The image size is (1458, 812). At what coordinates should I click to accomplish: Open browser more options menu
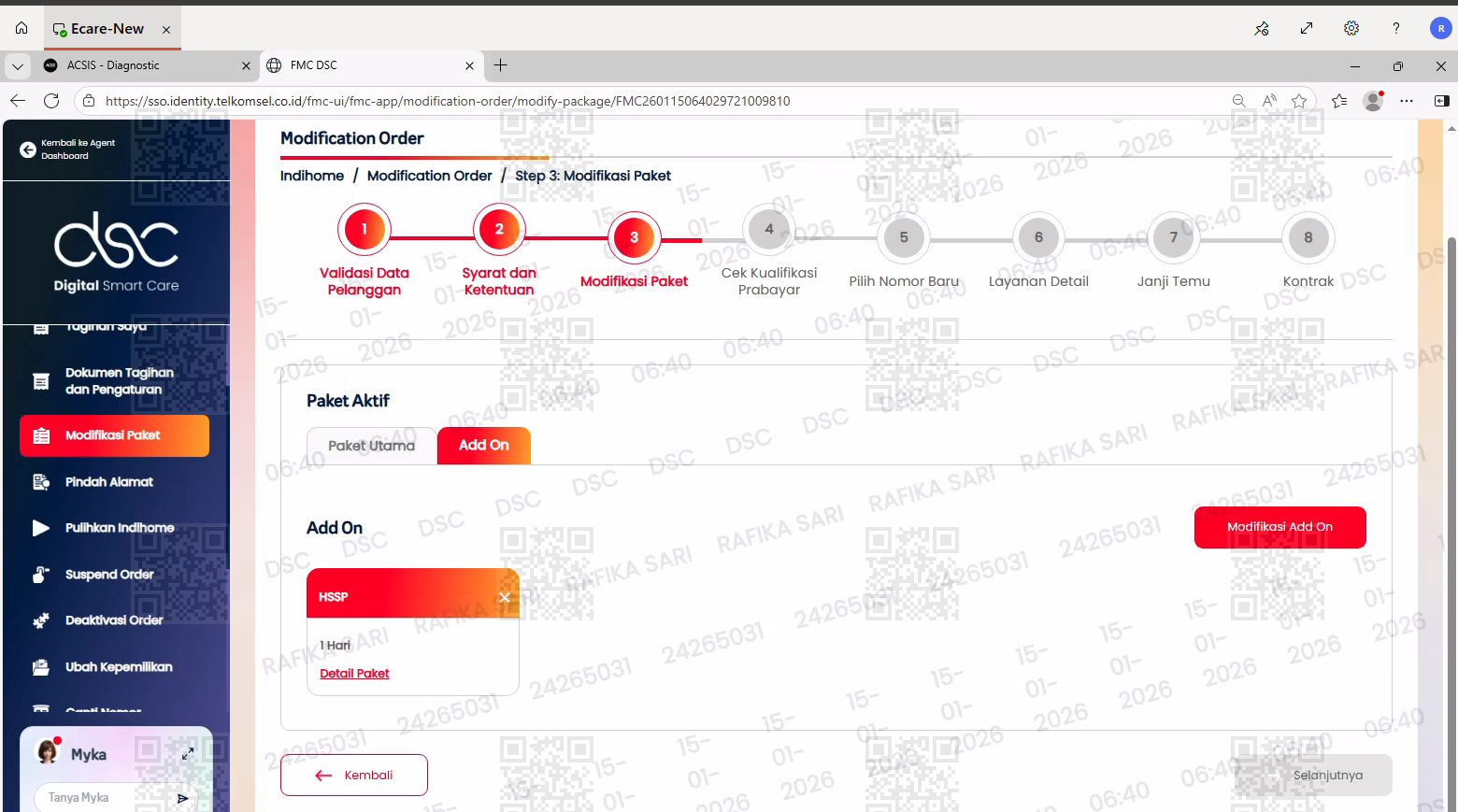[1407, 101]
